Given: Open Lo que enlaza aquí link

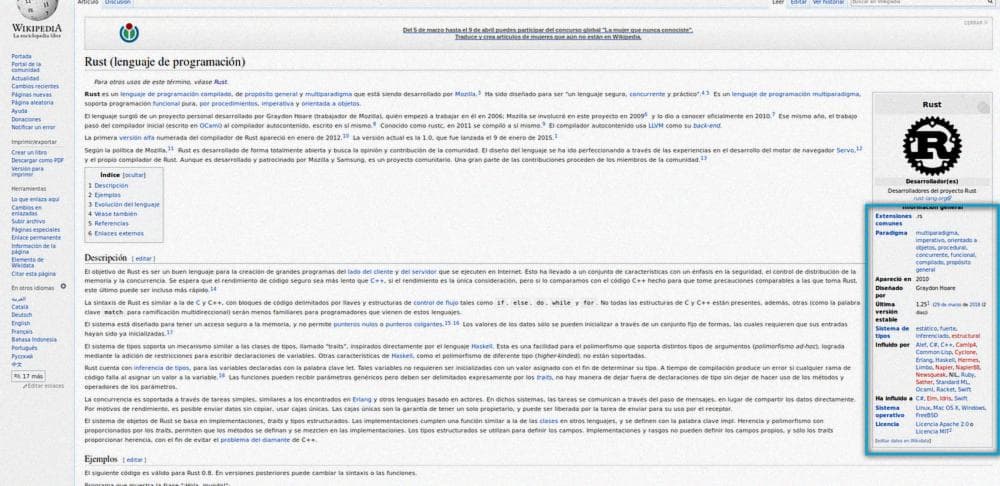Looking at the screenshot, I should [x=35, y=200].
